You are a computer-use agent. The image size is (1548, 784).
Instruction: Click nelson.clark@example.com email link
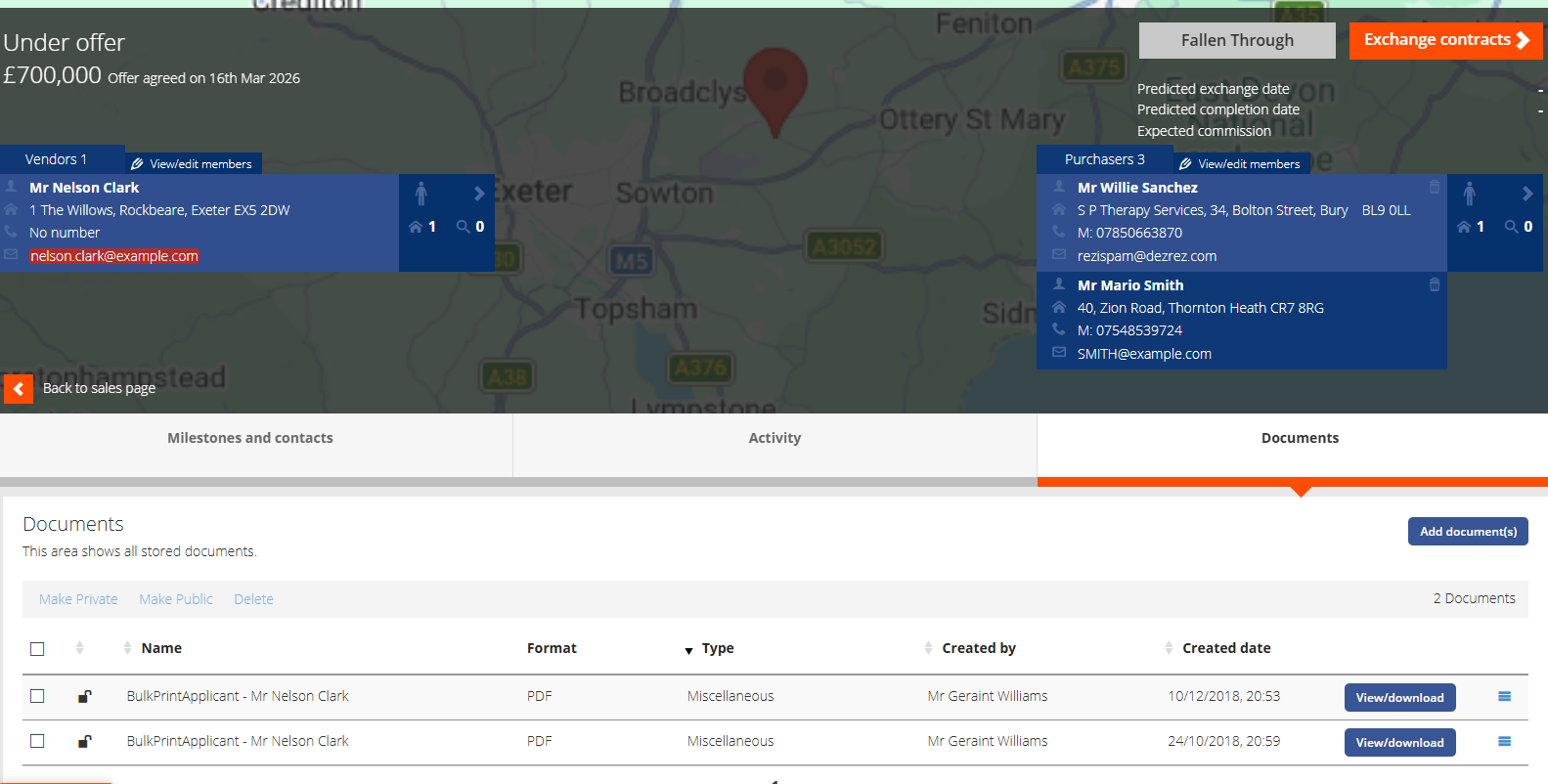tap(114, 256)
